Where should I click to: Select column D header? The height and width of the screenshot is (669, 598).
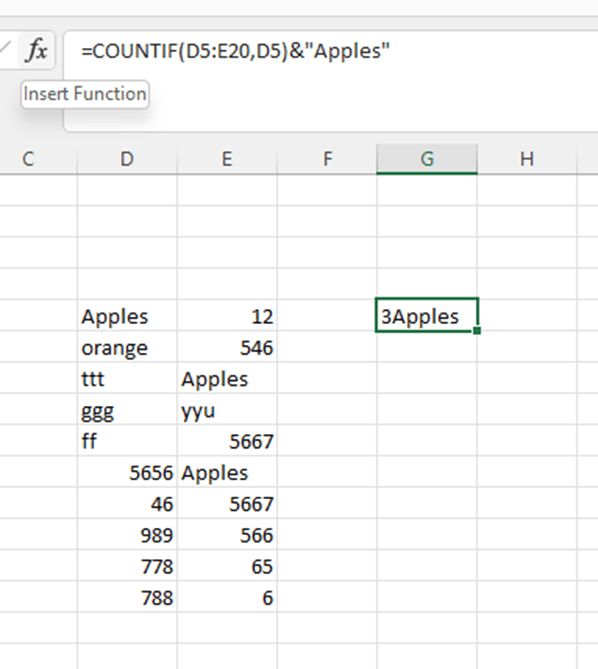[x=127, y=159]
